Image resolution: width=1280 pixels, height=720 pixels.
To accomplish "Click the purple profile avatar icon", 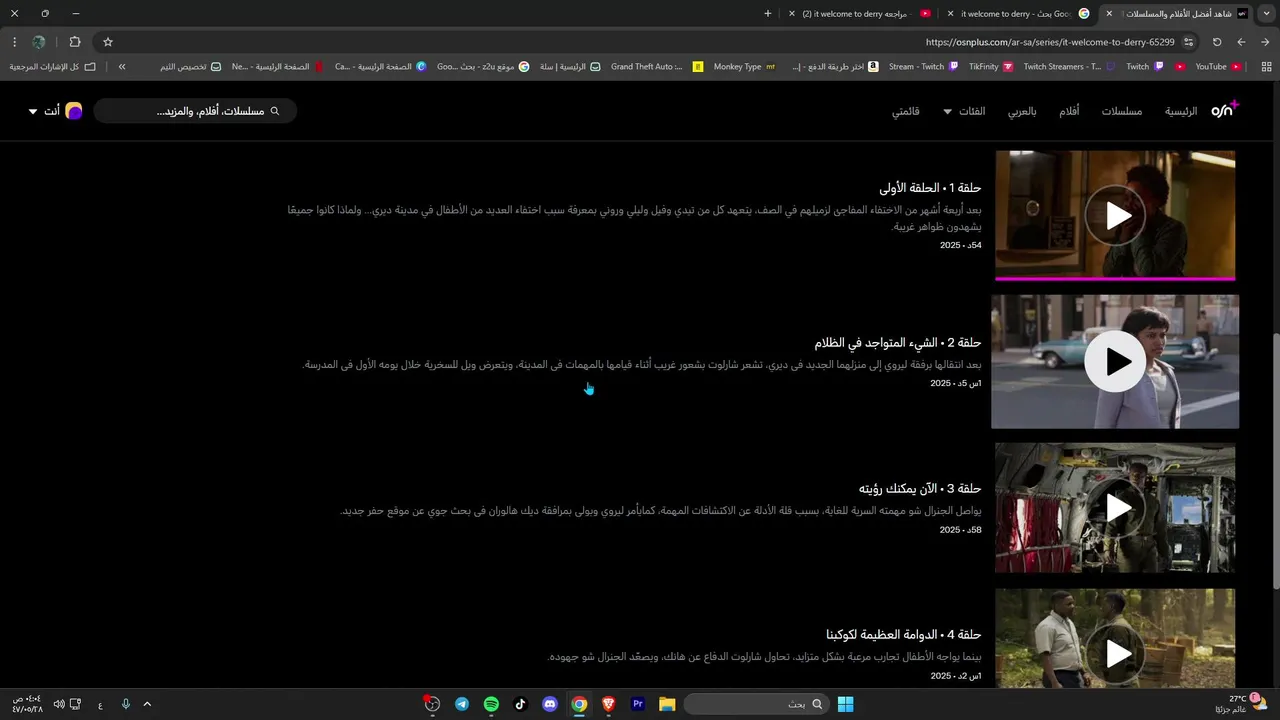I will (74, 111).
